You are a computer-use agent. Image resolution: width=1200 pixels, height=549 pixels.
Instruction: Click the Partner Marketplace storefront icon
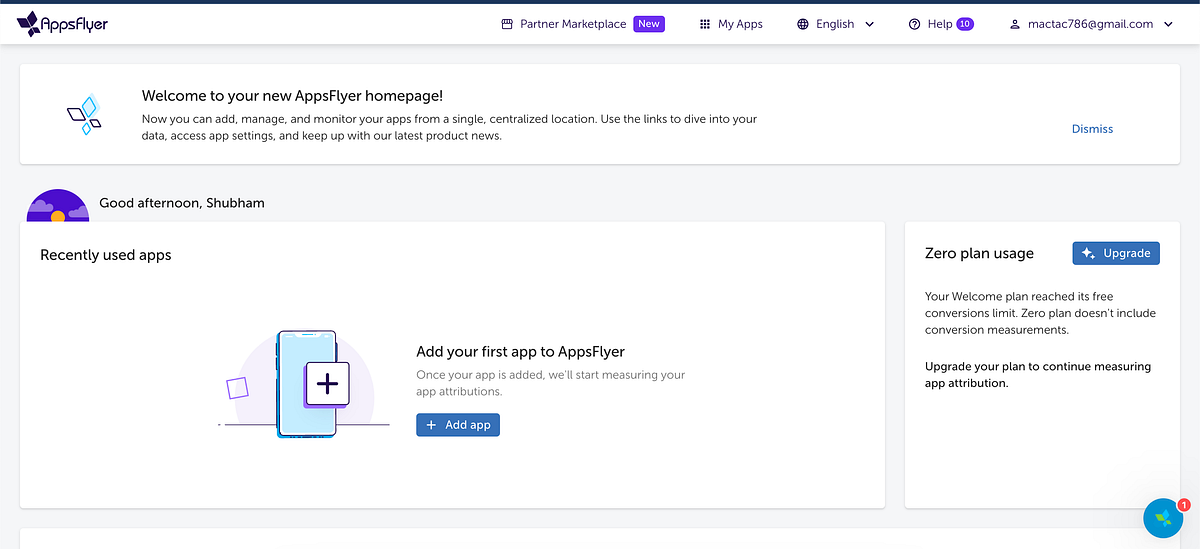point(507,24)
